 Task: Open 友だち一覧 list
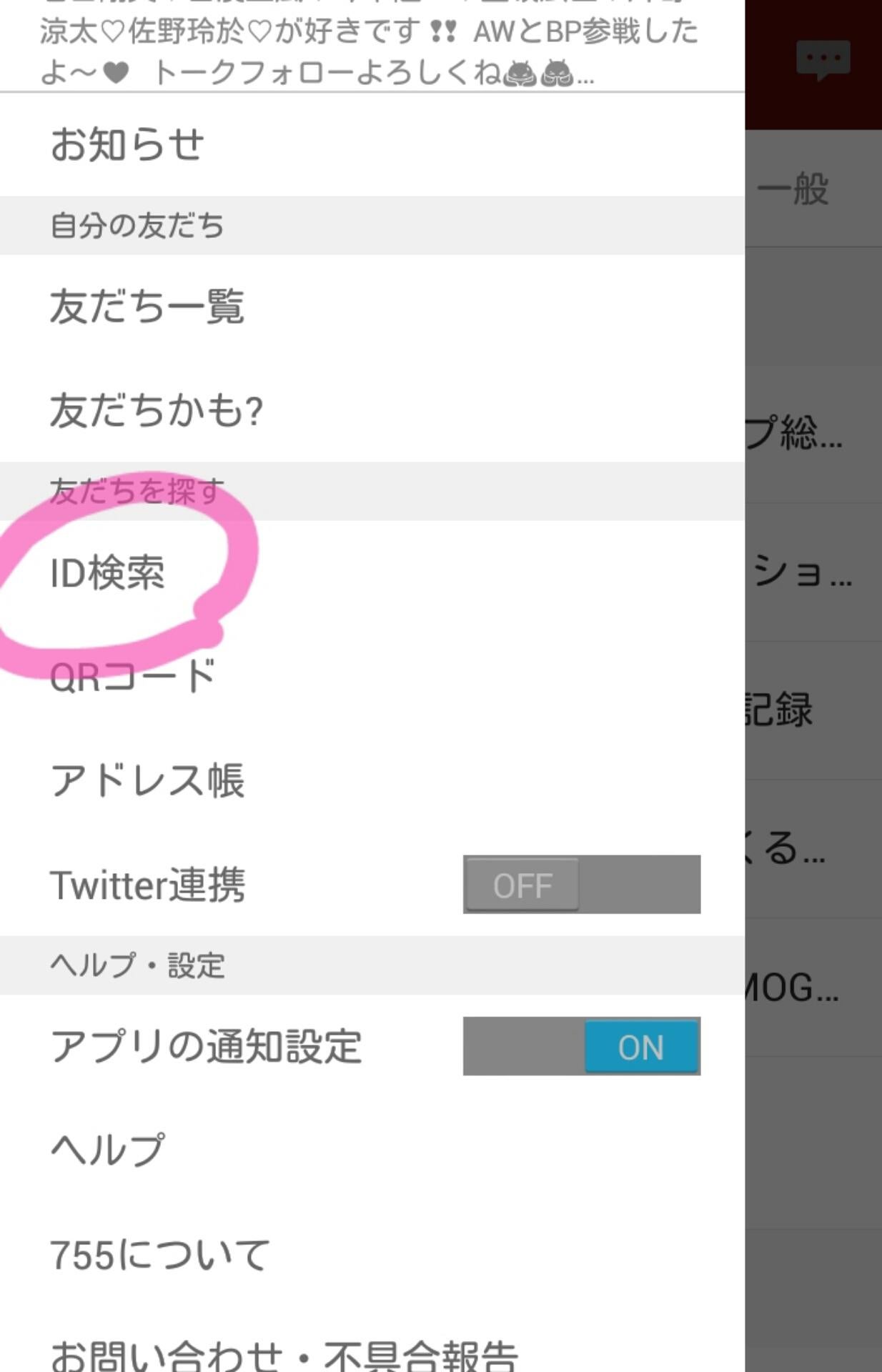click(147, 307)
